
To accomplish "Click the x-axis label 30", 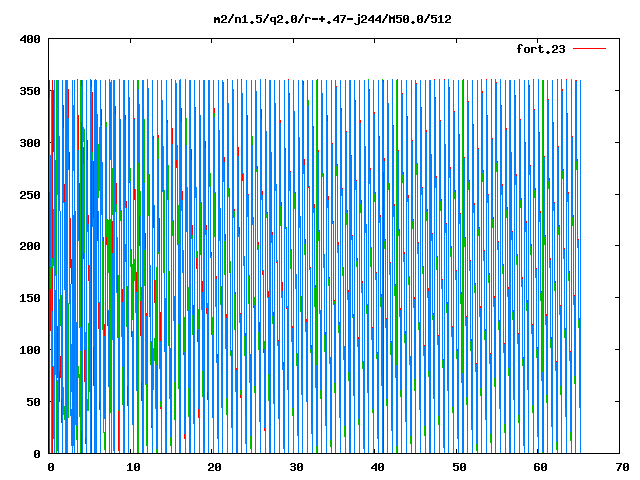I will click(x=296, y=467).
